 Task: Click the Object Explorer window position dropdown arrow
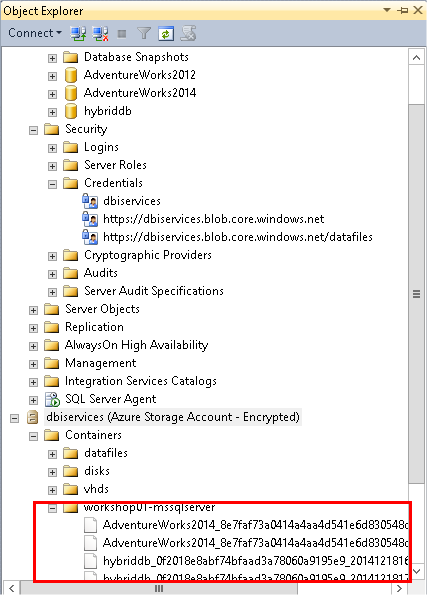click(387, 10)
